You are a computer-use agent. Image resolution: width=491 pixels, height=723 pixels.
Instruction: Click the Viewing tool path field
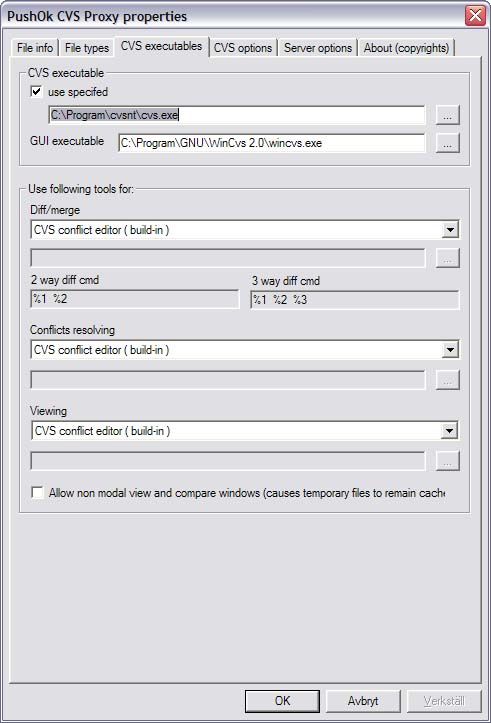228,461
